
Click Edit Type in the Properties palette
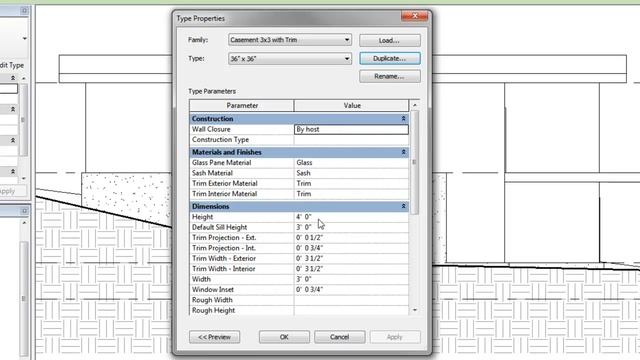12,65
